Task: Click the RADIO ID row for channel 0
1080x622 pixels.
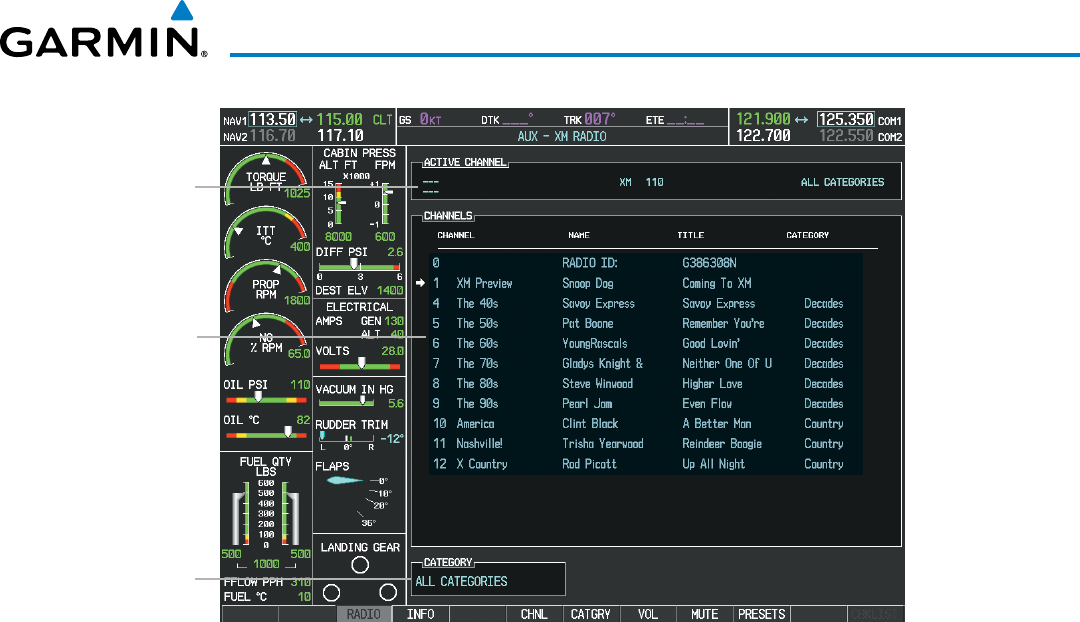Action: [x=645, y=263]
